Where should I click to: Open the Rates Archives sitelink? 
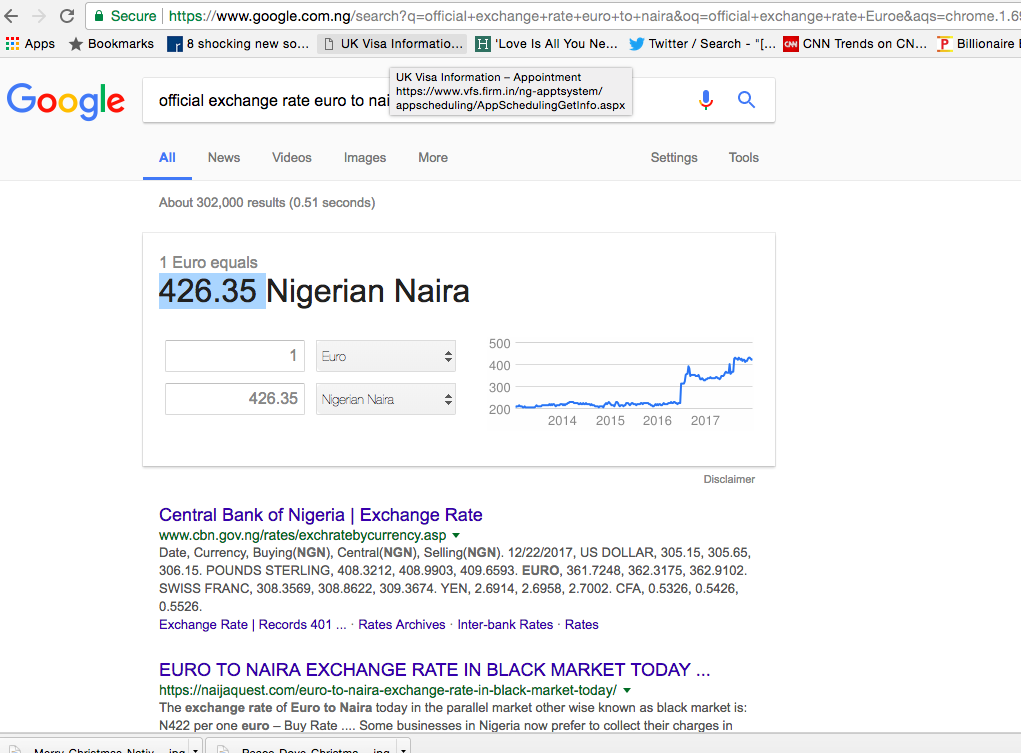click(x=402, y=625)
